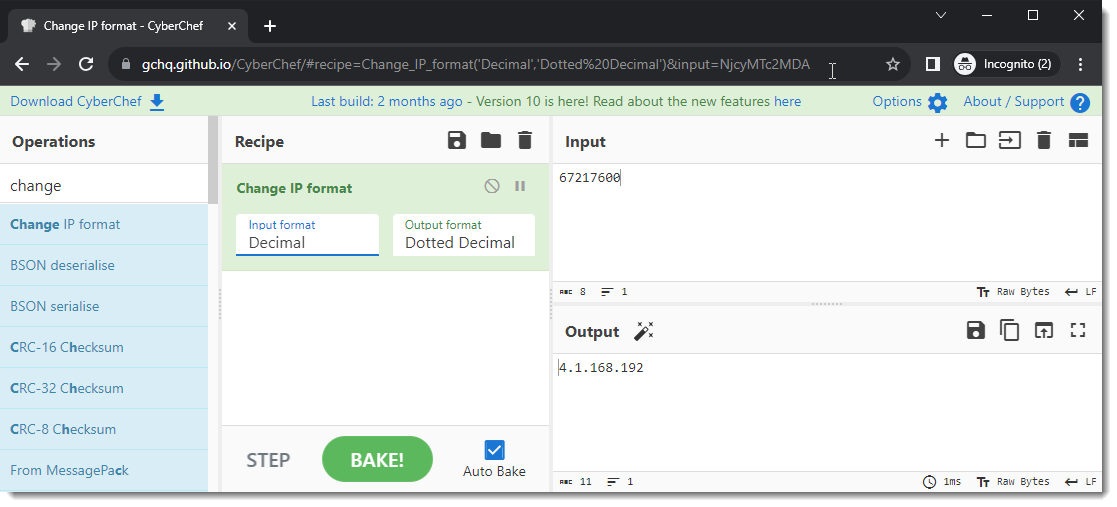Viewport: 1117px width, 507px height.
Task: Click the input character count status
Action: pyautogui.click(x=573, y=291)
